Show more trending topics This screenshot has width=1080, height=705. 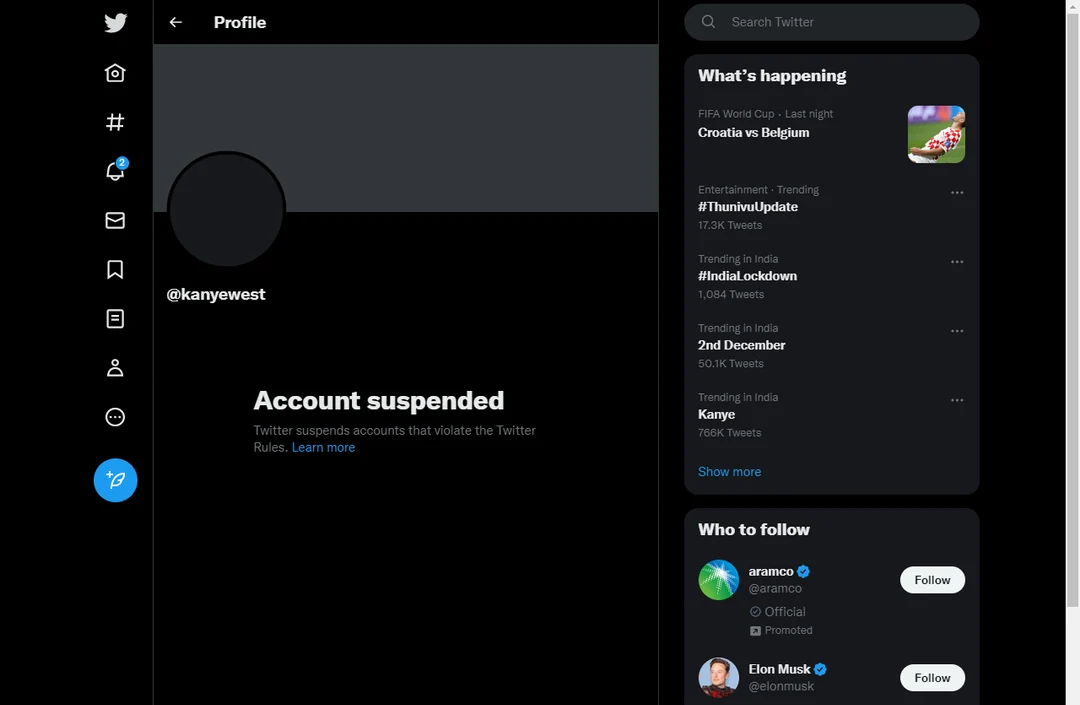[x=729, y=471]
